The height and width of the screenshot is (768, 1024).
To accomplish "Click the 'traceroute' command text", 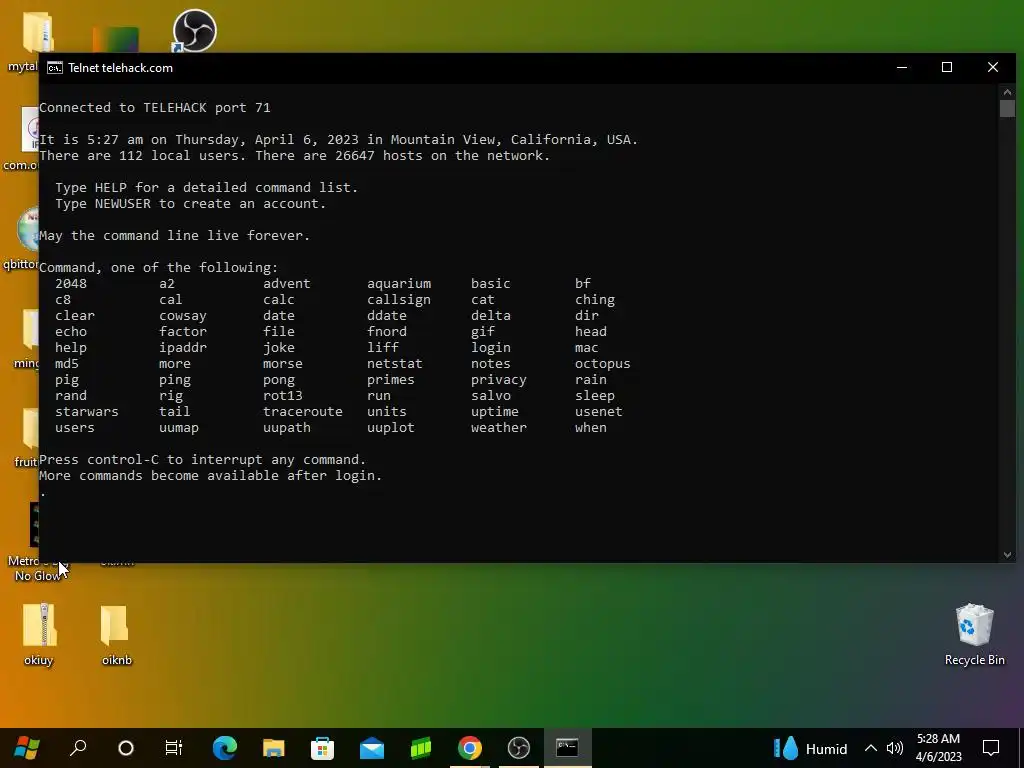I will coord(302,411).
